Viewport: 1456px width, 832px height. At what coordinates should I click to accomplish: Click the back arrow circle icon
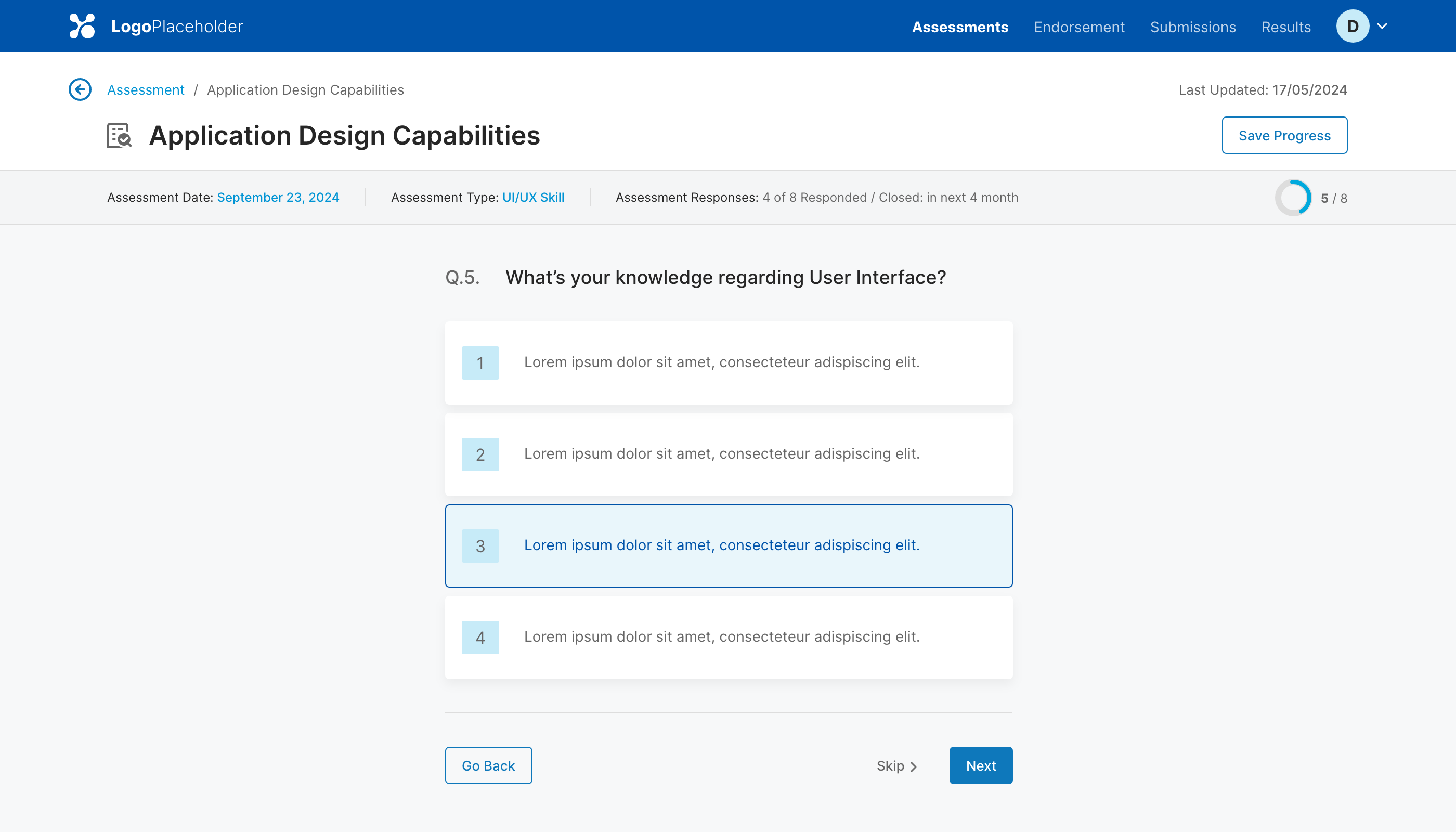point(80,90)
